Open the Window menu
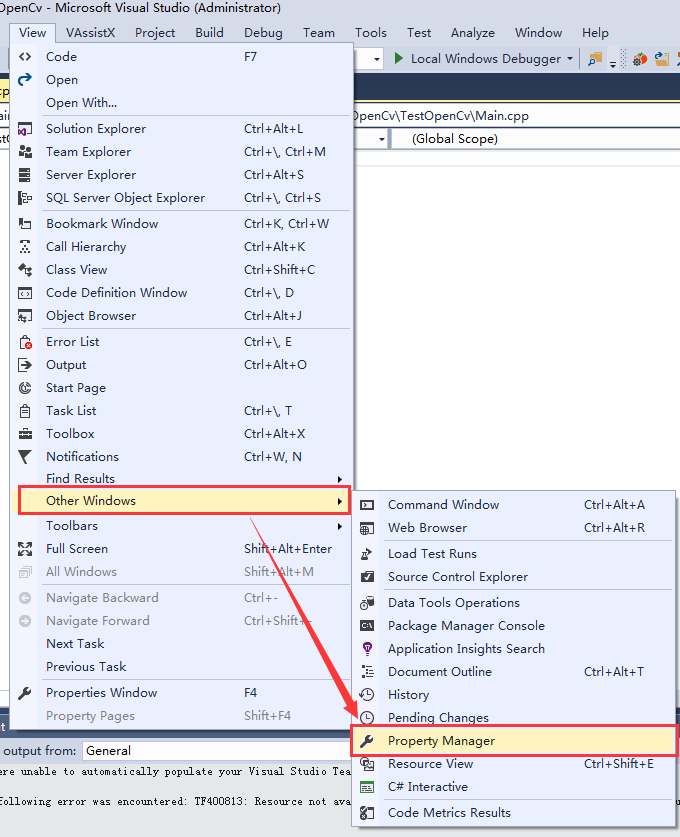This screenshot has height=837, width=680. click(538, 33)
